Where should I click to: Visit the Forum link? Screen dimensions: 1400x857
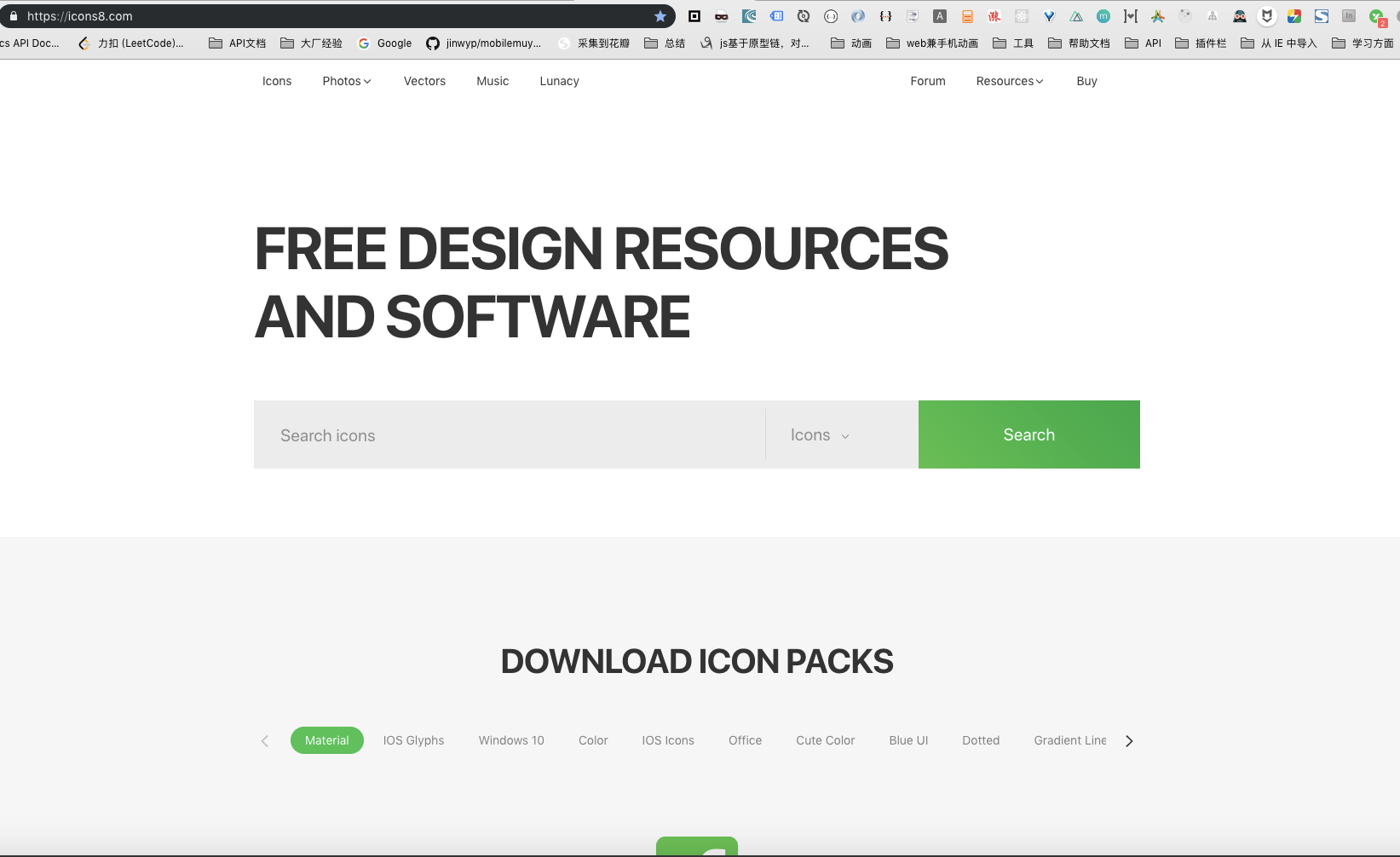[928, 81]
